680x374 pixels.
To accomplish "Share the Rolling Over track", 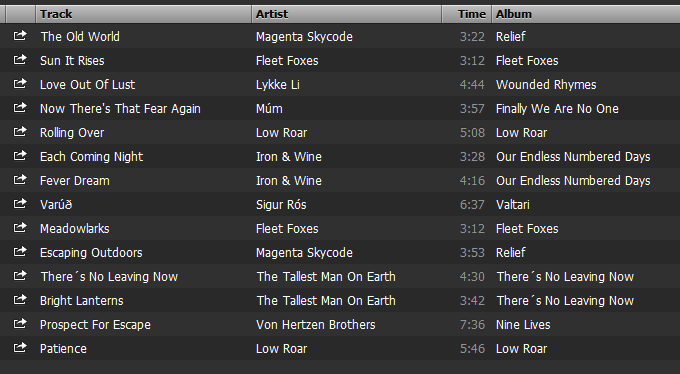I will (x=20, y=131).
